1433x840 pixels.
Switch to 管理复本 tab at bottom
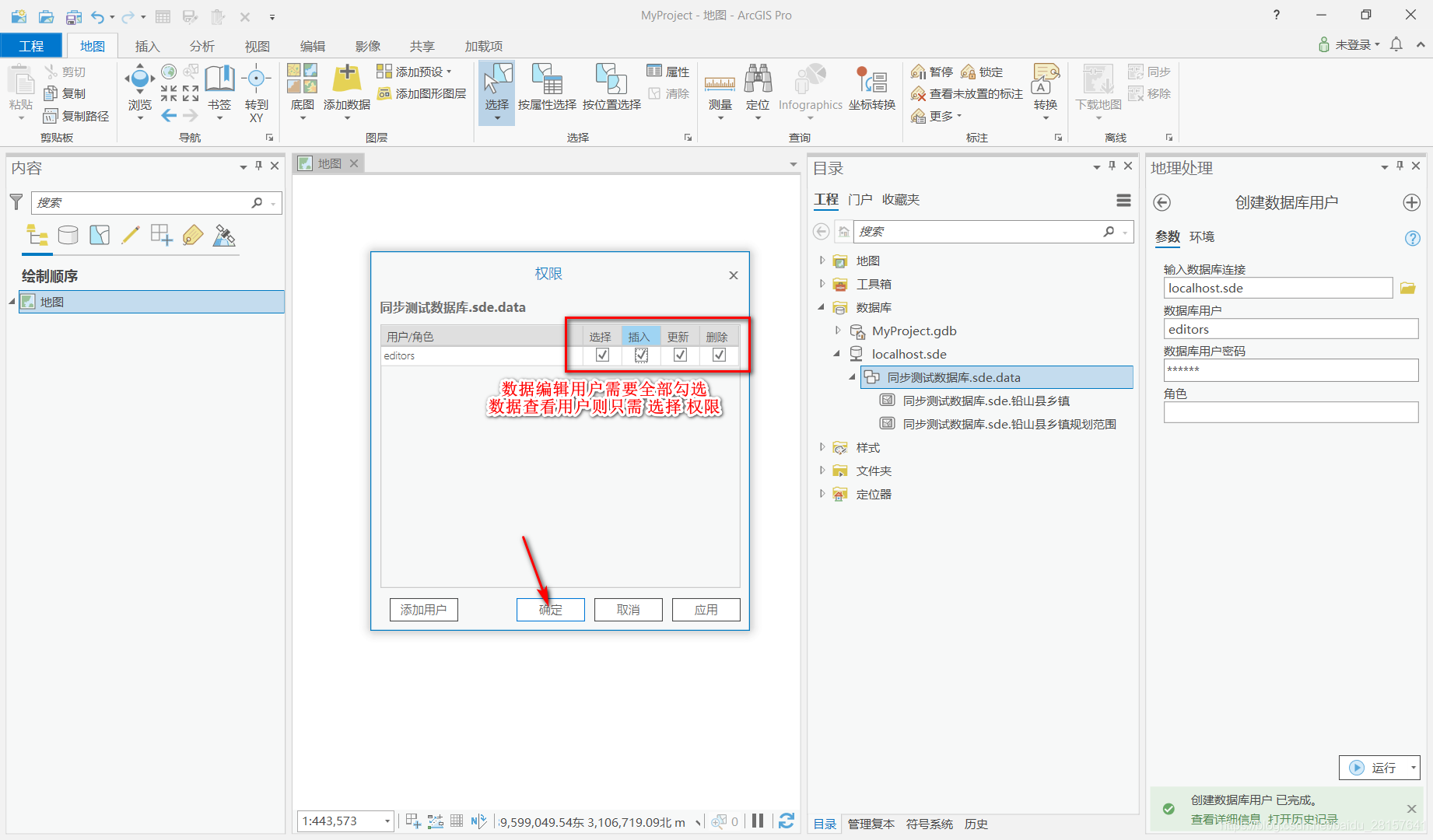coord(871,824)
